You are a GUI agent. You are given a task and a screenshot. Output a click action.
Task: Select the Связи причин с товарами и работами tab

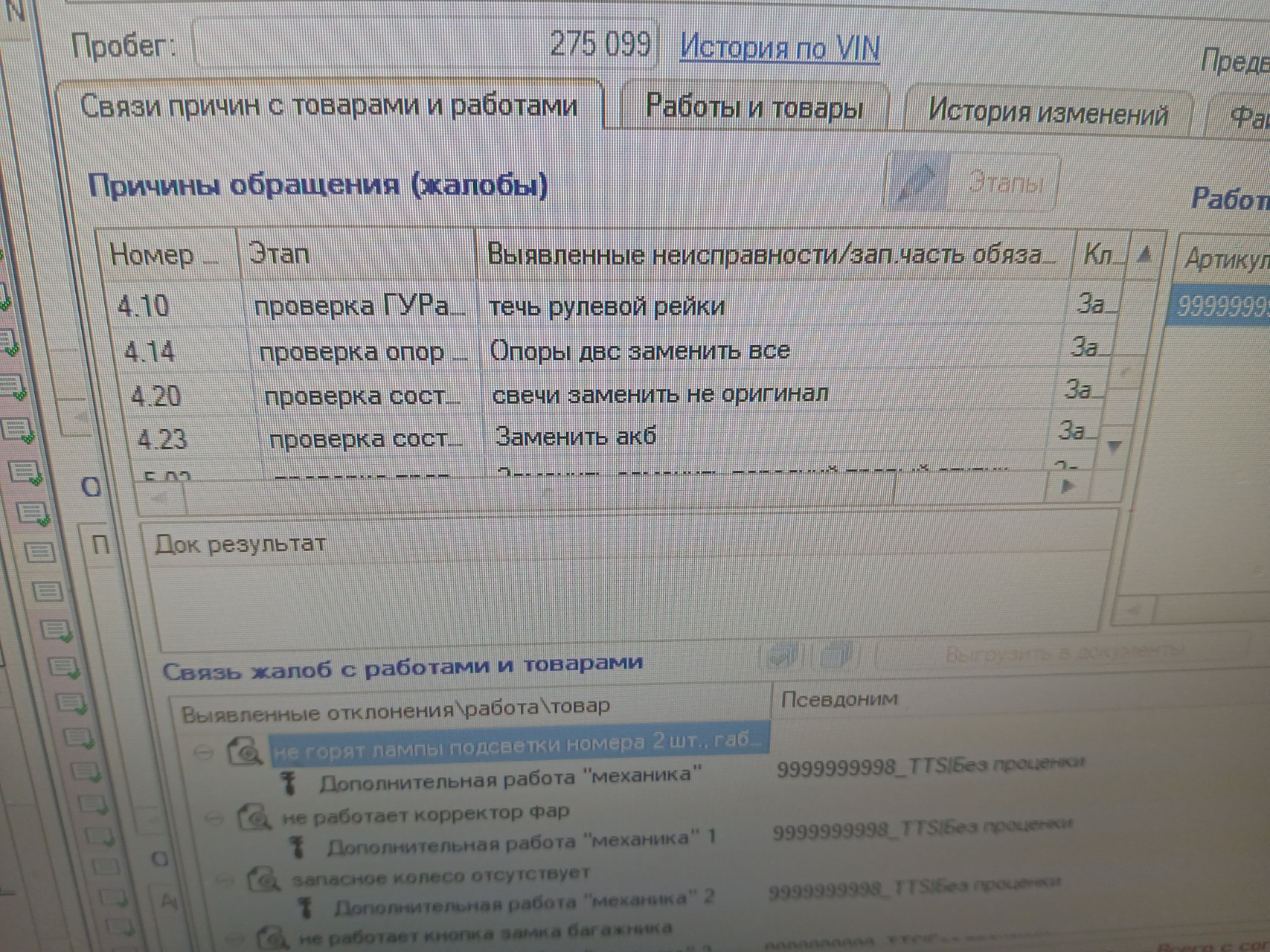[329, 106]
